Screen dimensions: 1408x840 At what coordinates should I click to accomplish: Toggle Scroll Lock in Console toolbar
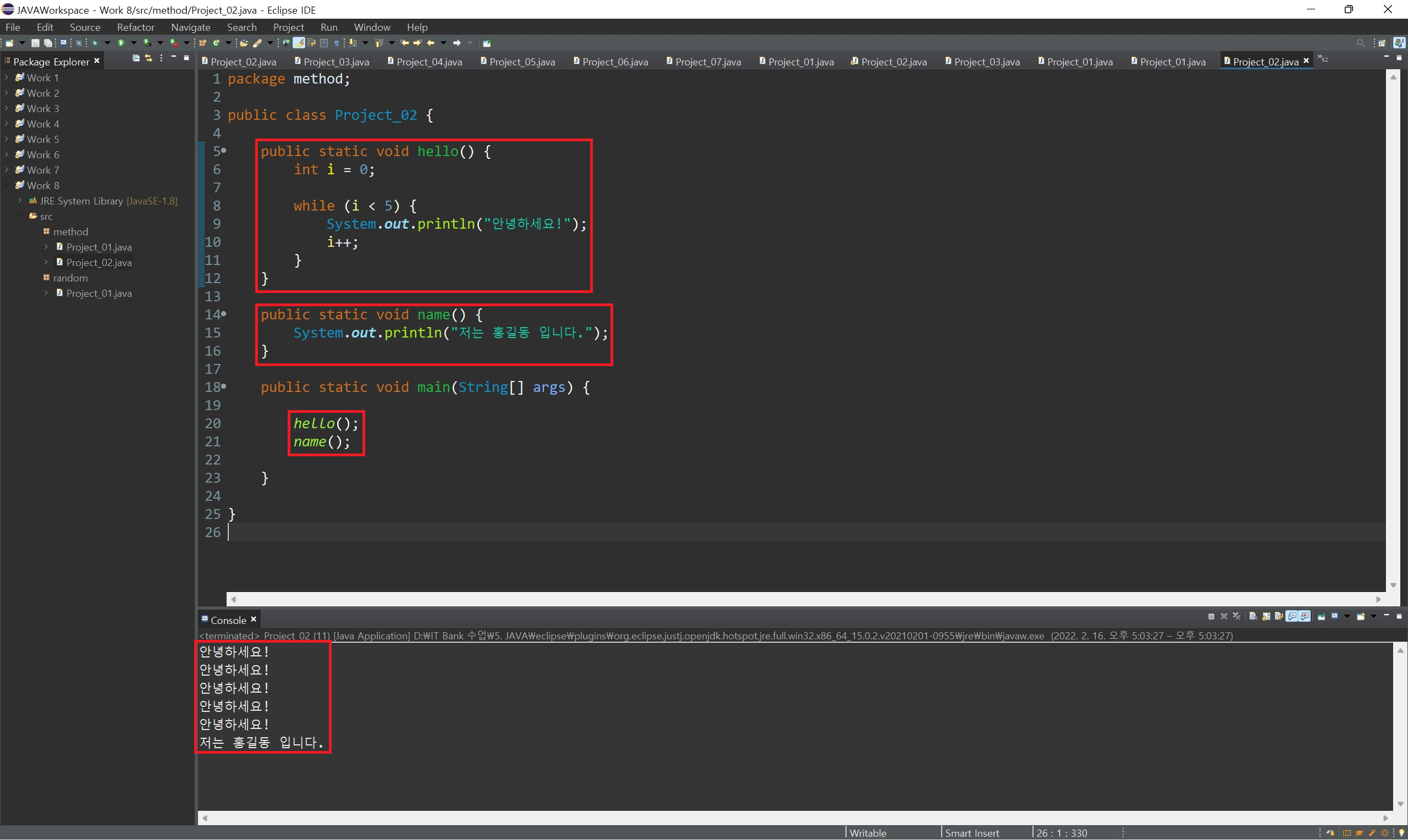pos(1266,616)
